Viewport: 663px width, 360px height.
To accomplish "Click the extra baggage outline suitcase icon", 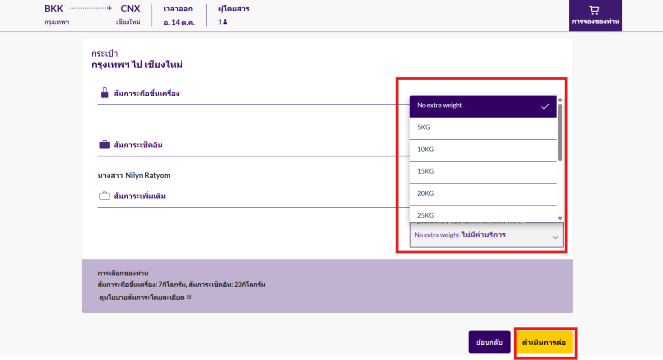I will [104, 196].
